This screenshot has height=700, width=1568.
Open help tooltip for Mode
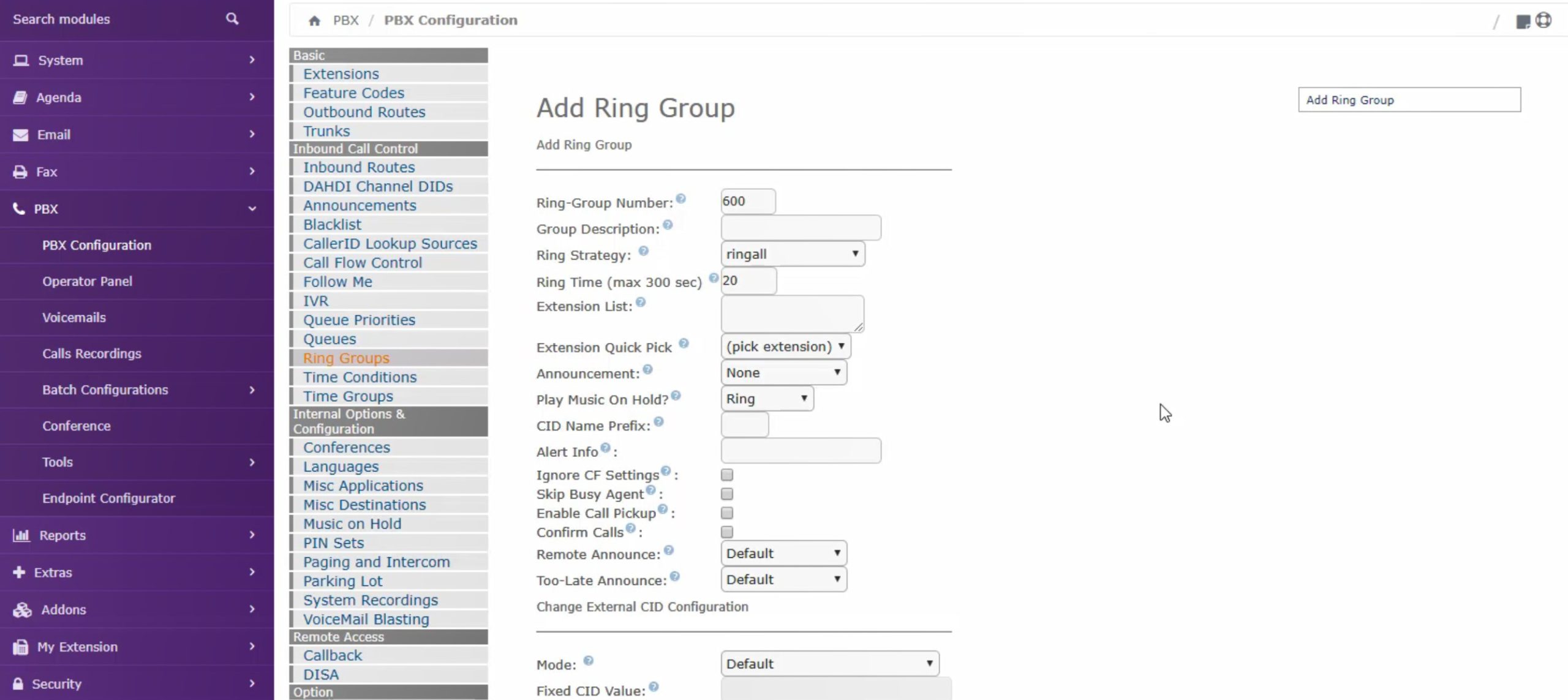(x=589, y=661)
